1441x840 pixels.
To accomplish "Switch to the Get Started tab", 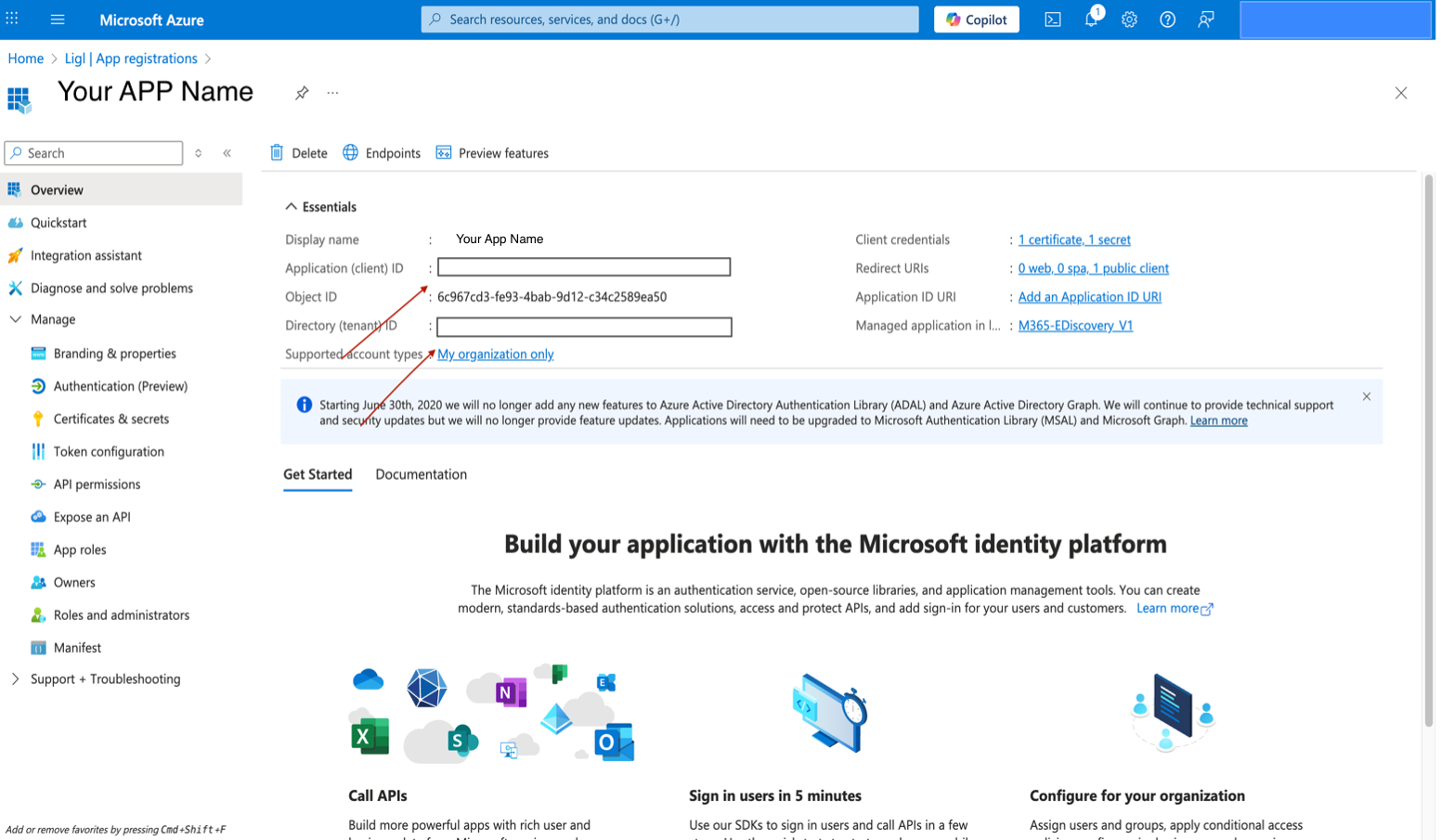I will pos(318,474).
